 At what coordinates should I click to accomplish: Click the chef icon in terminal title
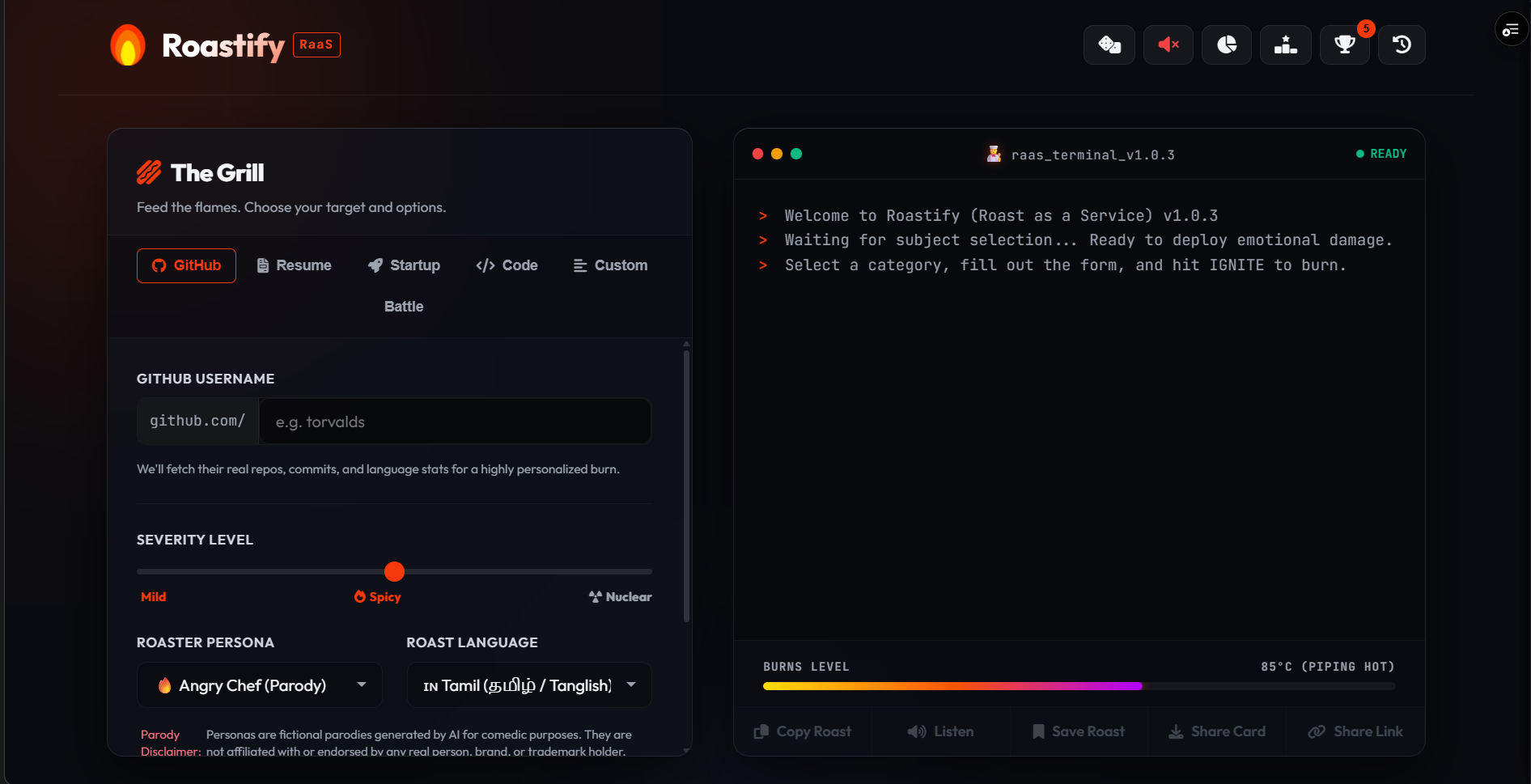(994, 154)
